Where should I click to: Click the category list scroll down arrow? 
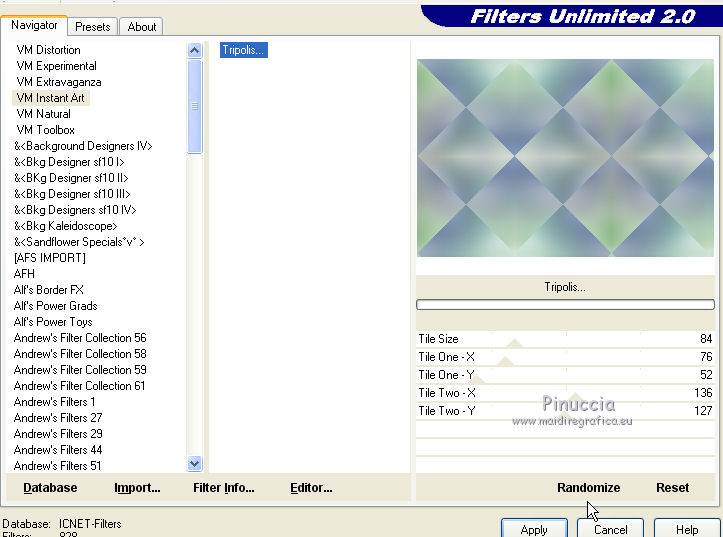[x=195, y=463]
